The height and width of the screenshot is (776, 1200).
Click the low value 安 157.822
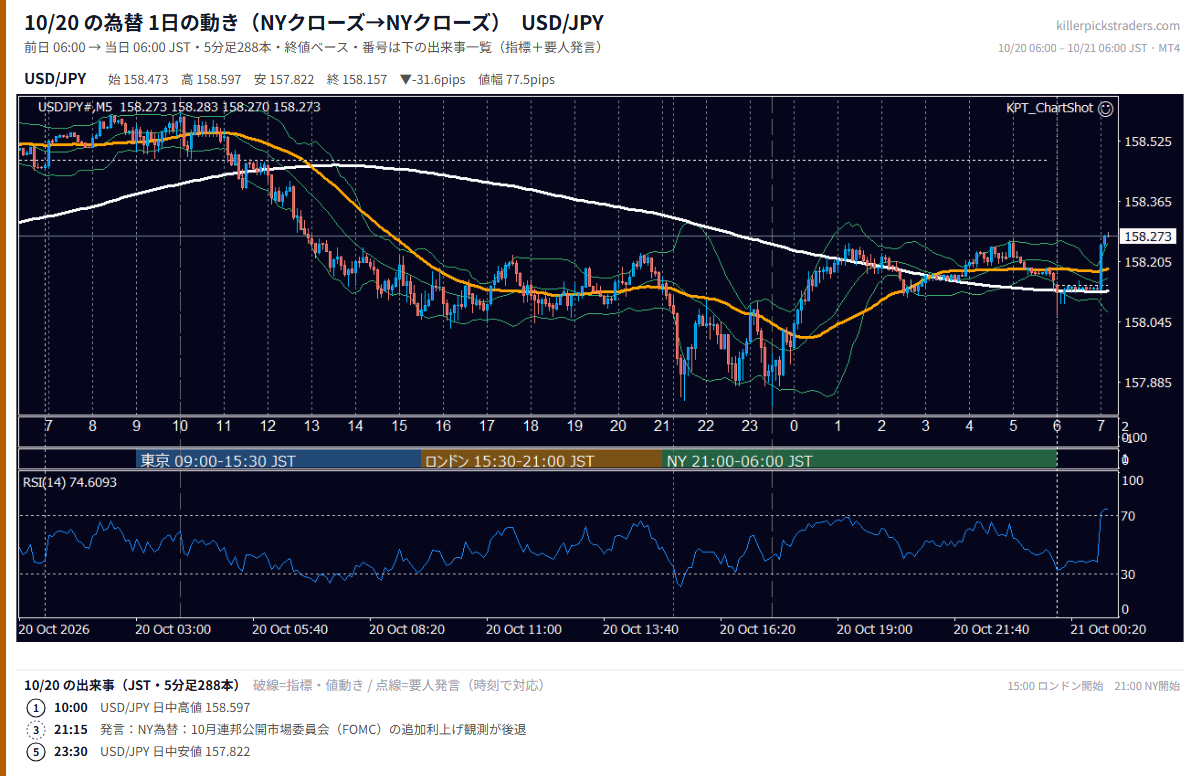(x=284, y=80)
